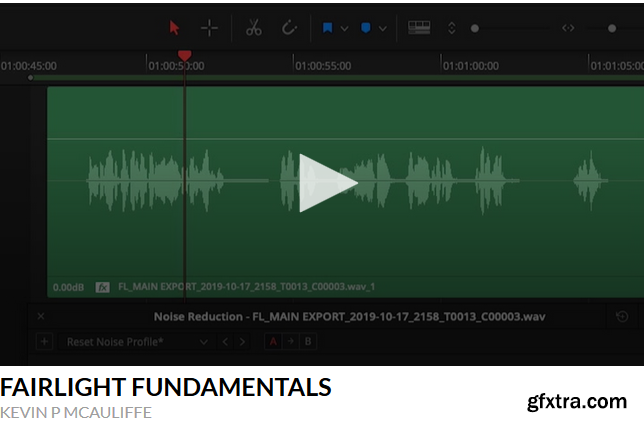Toggle the A comparison state button
This screenshot has width=644, height=425.
(x=273, y=342)
